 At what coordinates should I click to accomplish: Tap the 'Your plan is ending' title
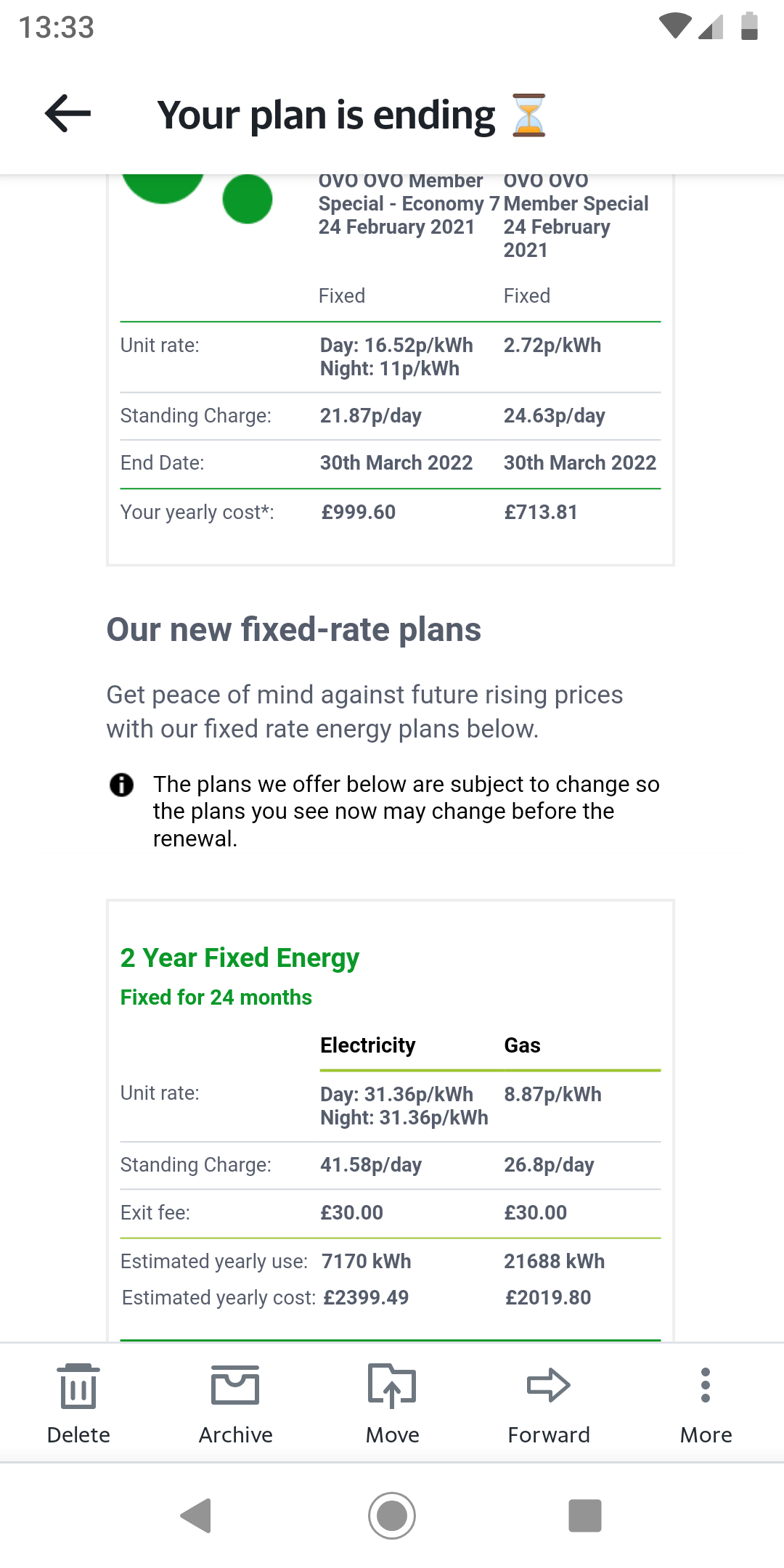click(327, 115)
